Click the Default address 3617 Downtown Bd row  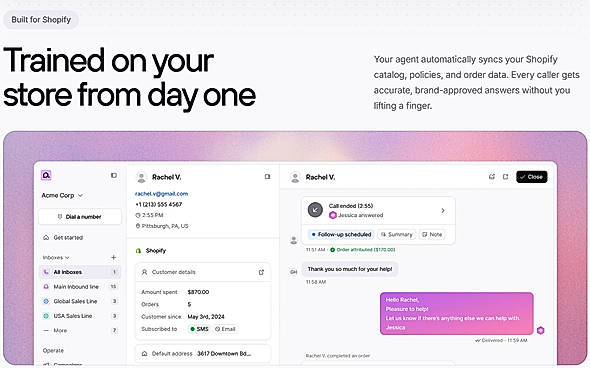tap(203, 354)
